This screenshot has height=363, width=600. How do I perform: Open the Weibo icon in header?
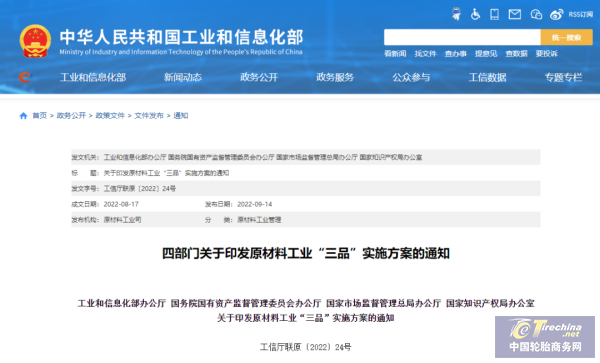[556, 15]
